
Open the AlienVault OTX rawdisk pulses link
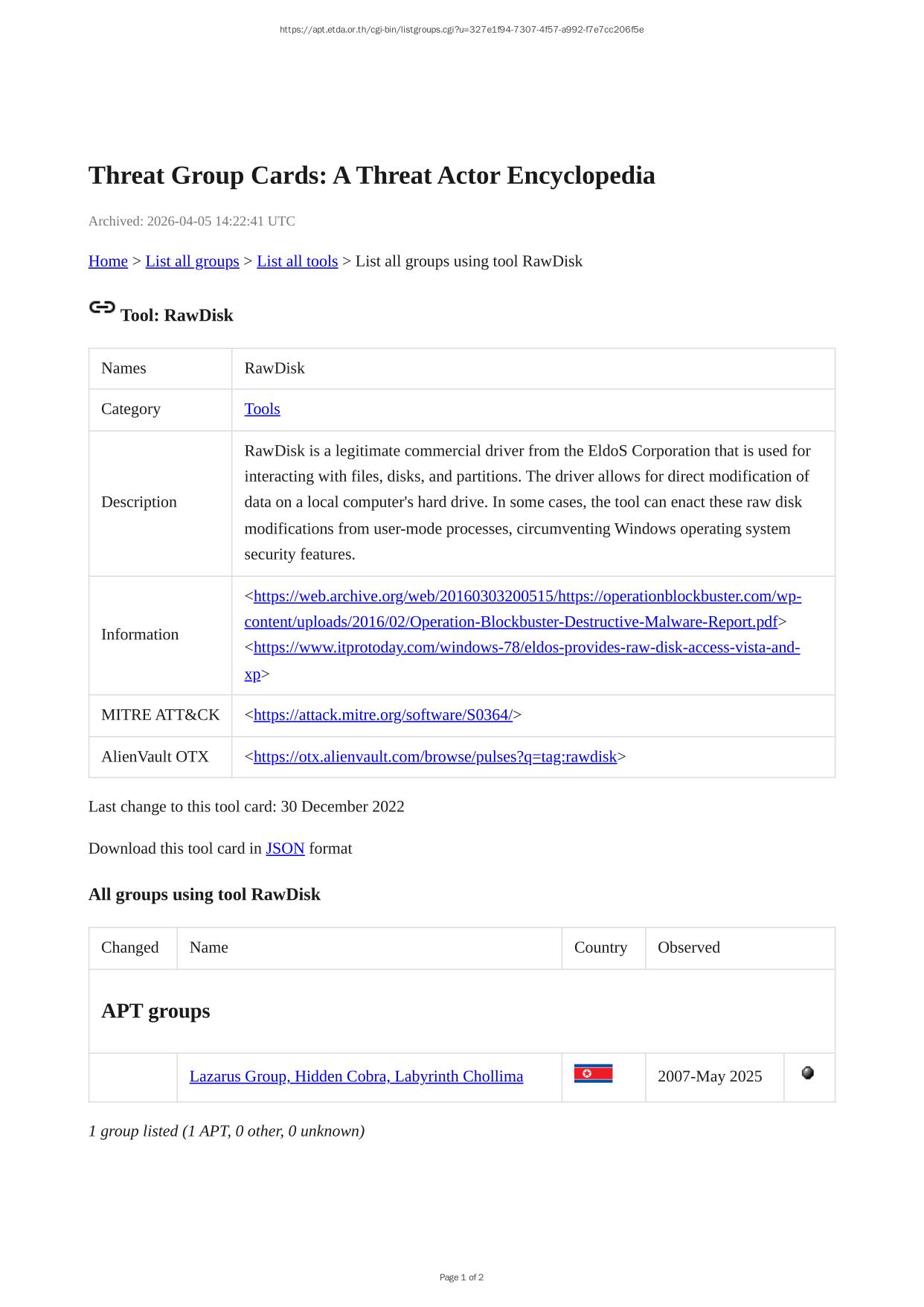(434, 757)
